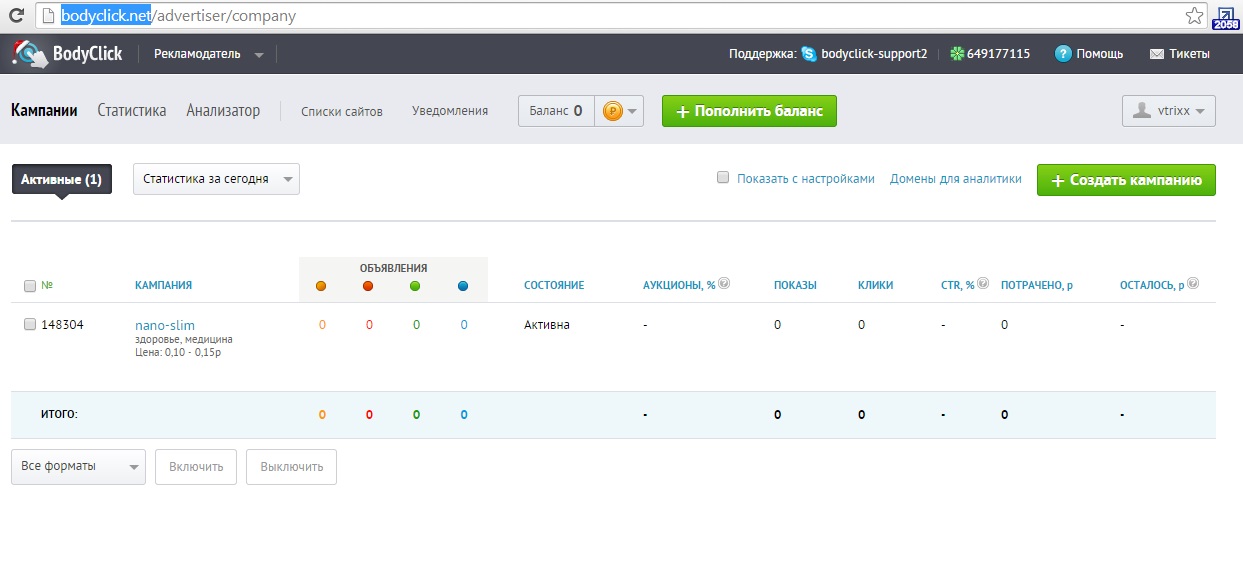
Task: Switch to Статистика section
Action: [x=132, y=111]
